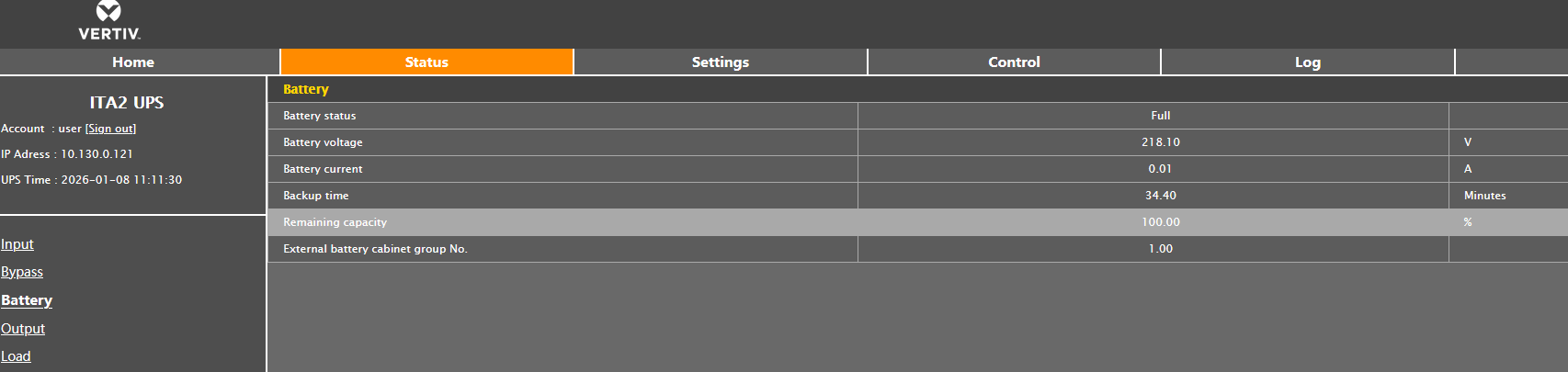The height and width of the screenshot is (372, 1568).
Task: Sign out of the user account
Action: (110, 129)
